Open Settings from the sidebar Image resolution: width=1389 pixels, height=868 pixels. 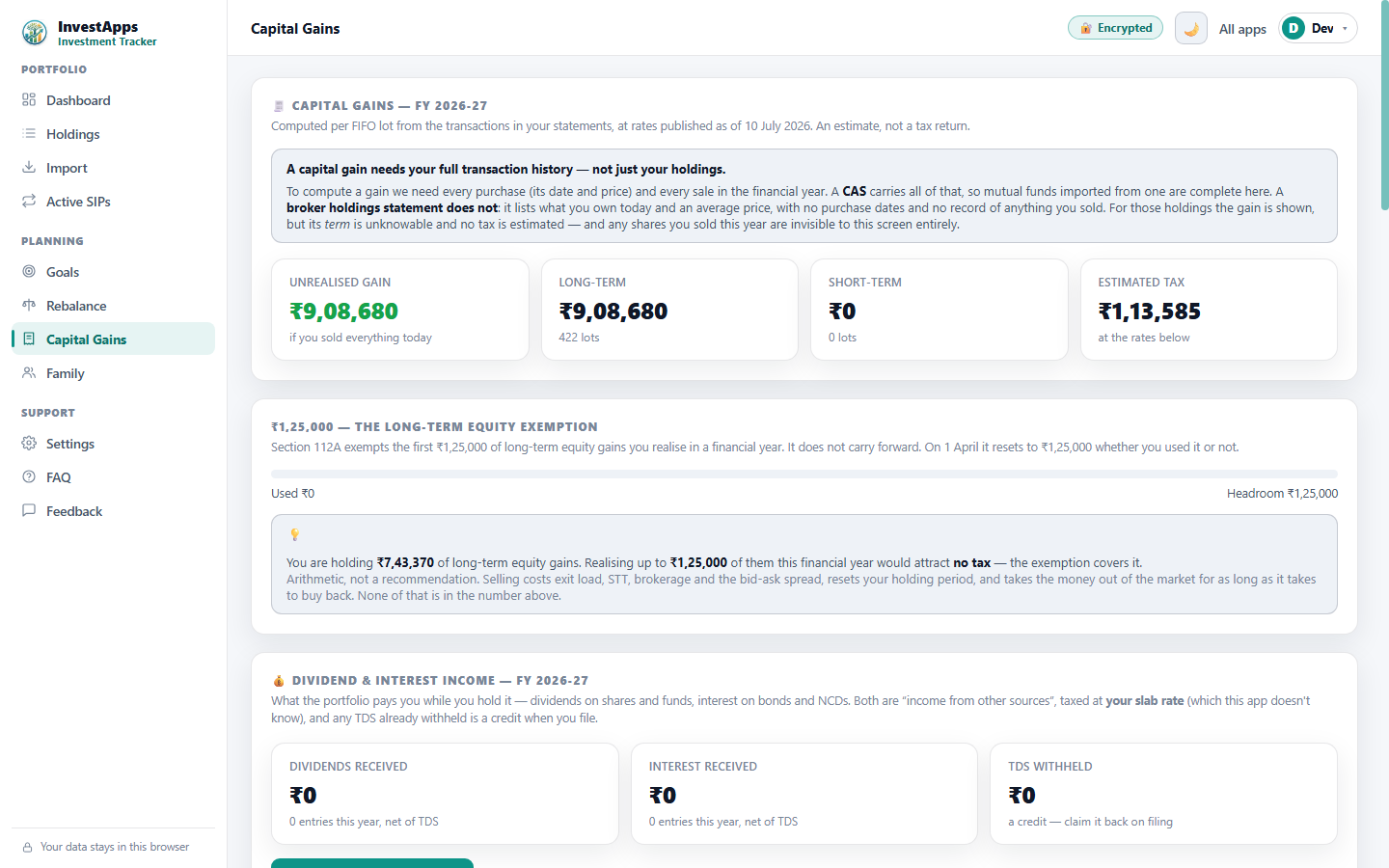(x=113, y=444)
